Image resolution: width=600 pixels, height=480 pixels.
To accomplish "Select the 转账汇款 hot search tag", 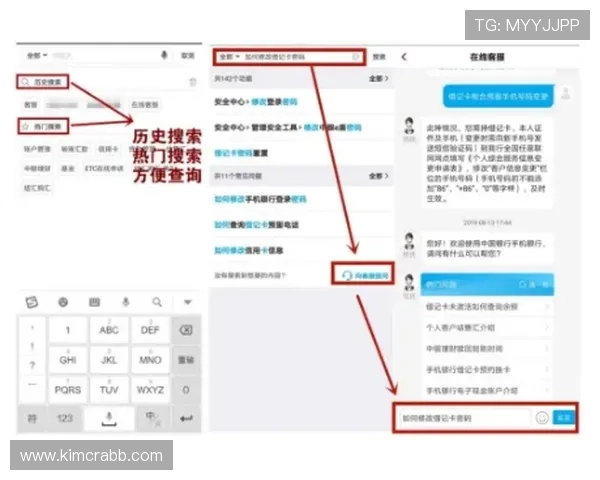I will 75,149.
